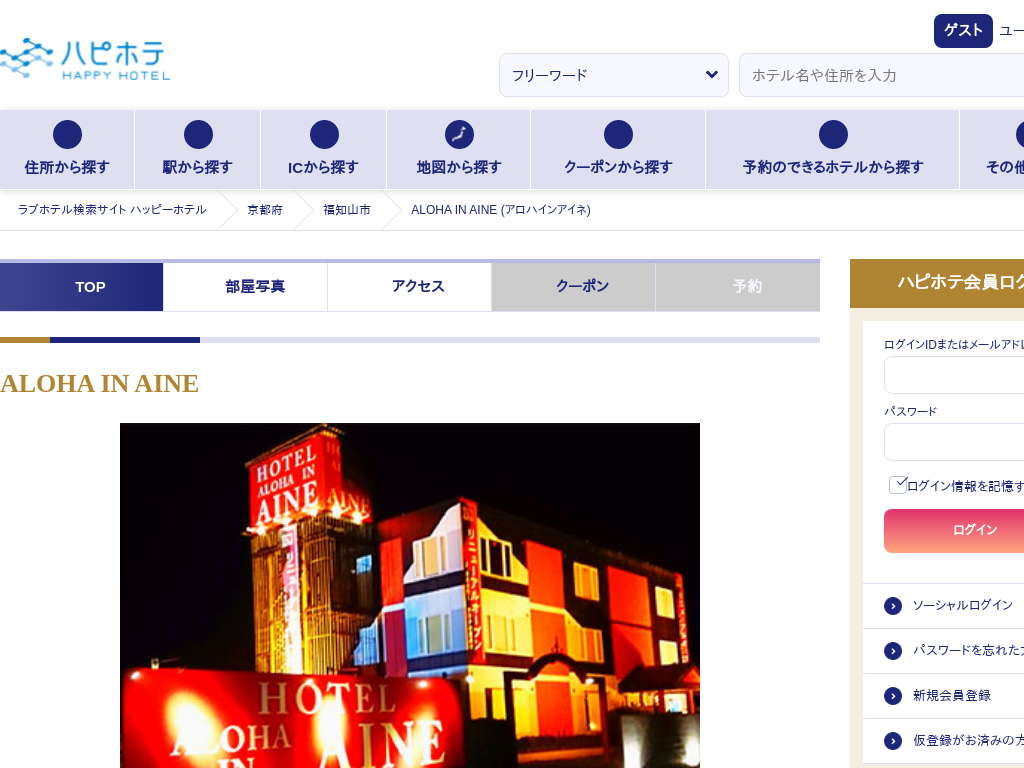Switch to the 部屋写真 tab
The image size is (1024, 768).
246,287
